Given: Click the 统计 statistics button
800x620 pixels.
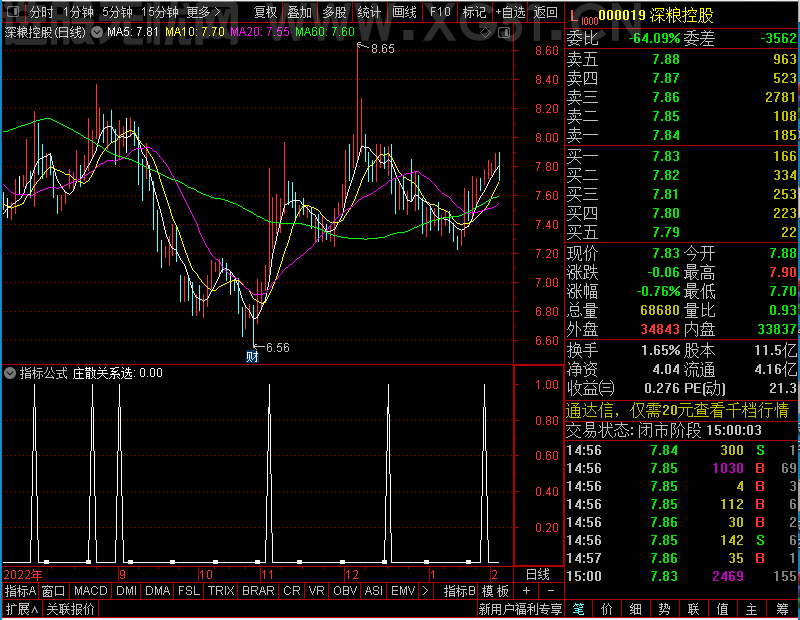Looking at the screenshot, I should tap(369, 11).
